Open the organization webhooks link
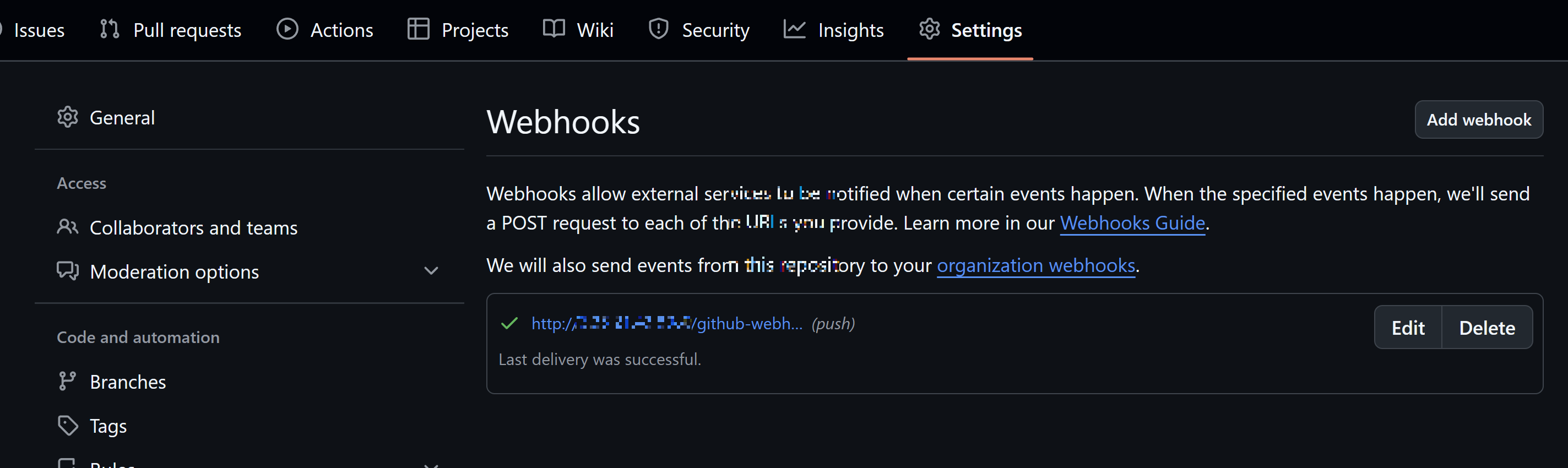The width and height of the screenshot is (1568, 468). [x=1036, y=266]
